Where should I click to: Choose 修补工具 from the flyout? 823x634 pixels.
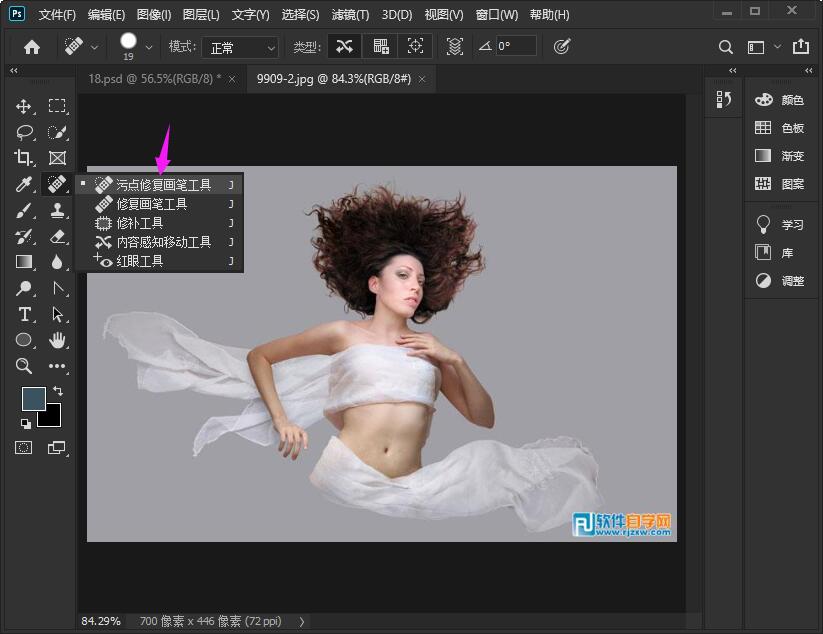pyautogui.click(x=139, y=223)
